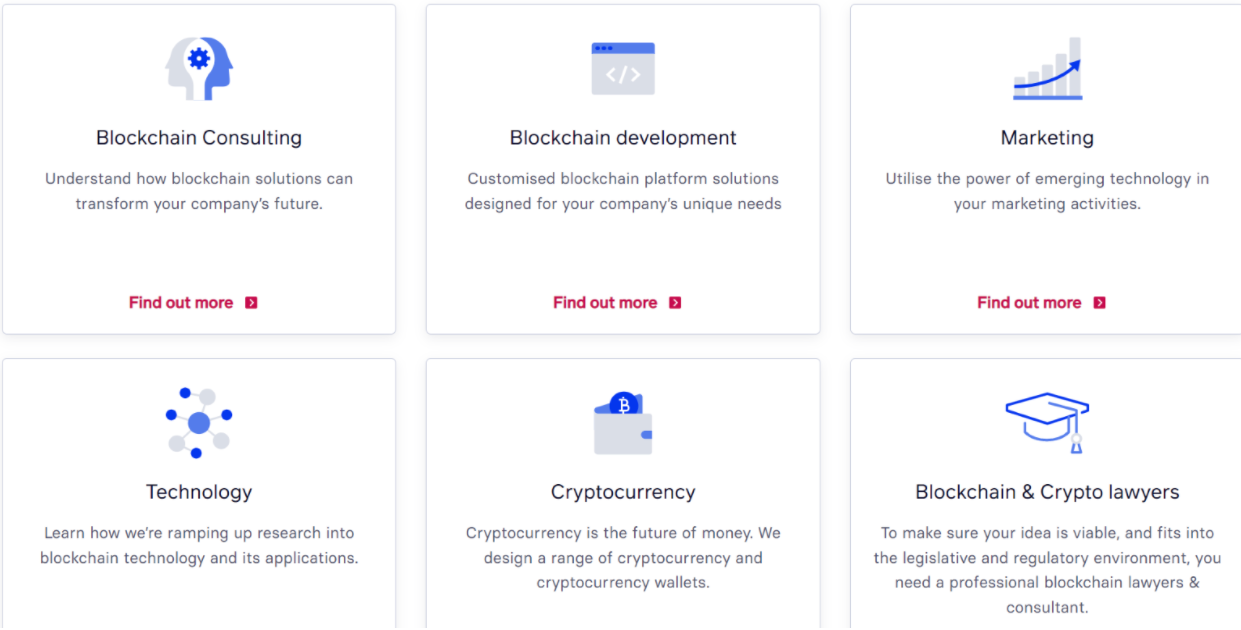This screenshot has width=1241, height=630.
Task: Click the red arrow icon under Marketing
Action: (x=1099, y=303)
